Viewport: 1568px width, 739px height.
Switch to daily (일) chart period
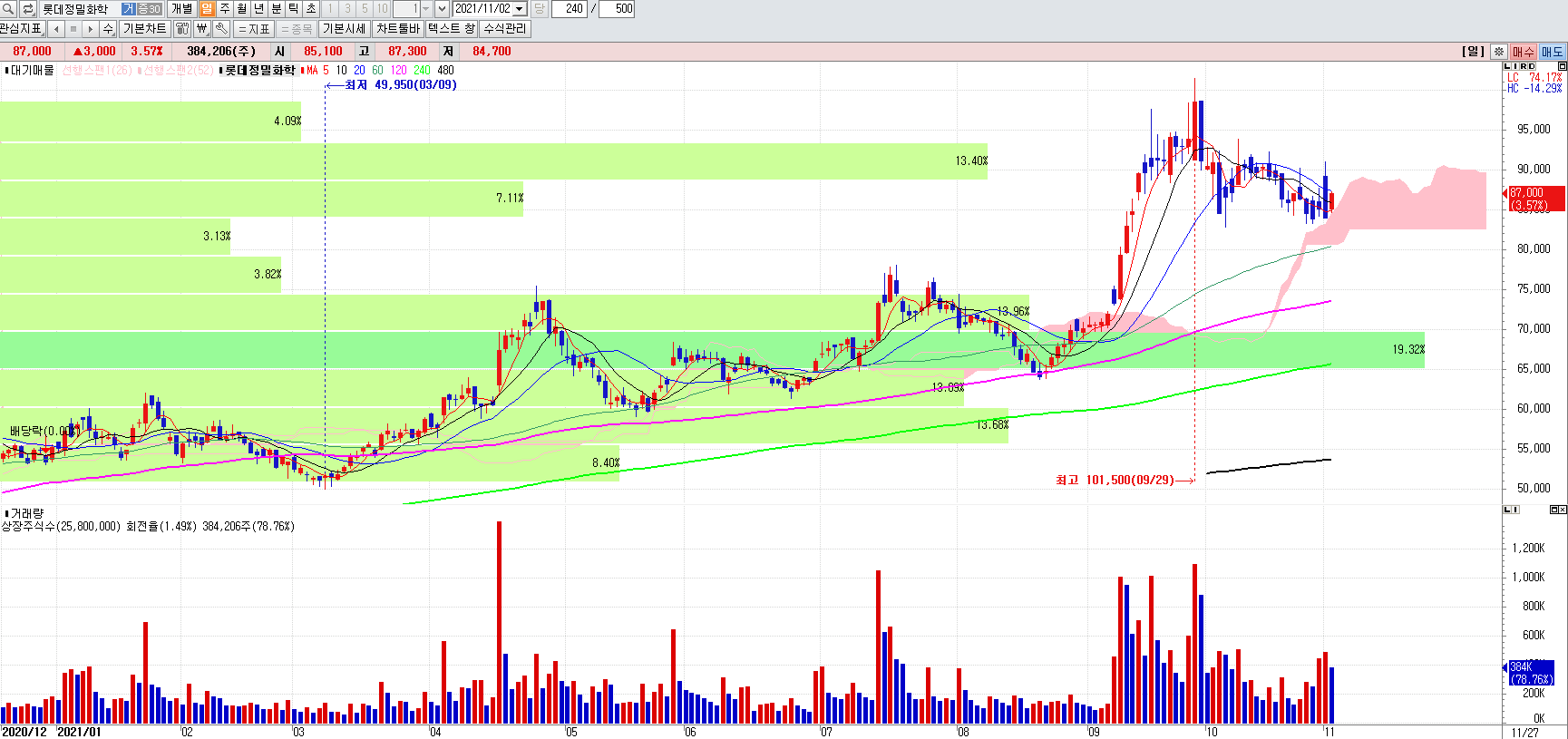point(208,9)
